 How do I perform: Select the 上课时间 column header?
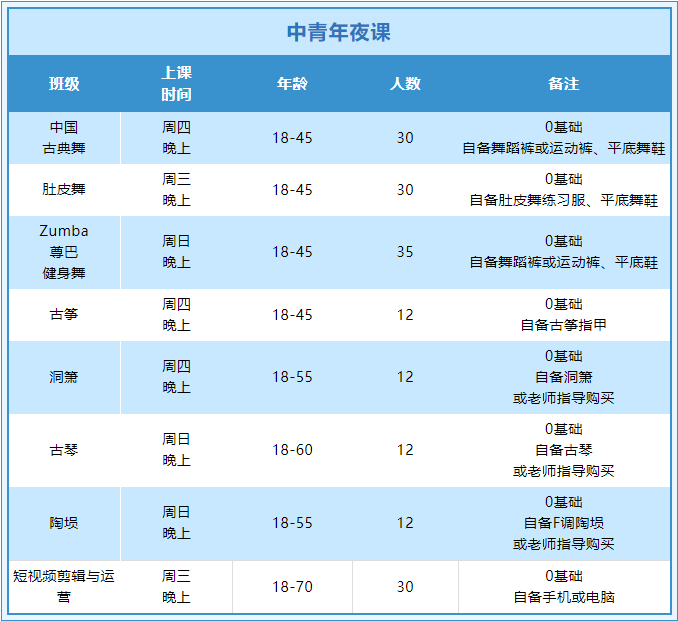coord(176,84)
